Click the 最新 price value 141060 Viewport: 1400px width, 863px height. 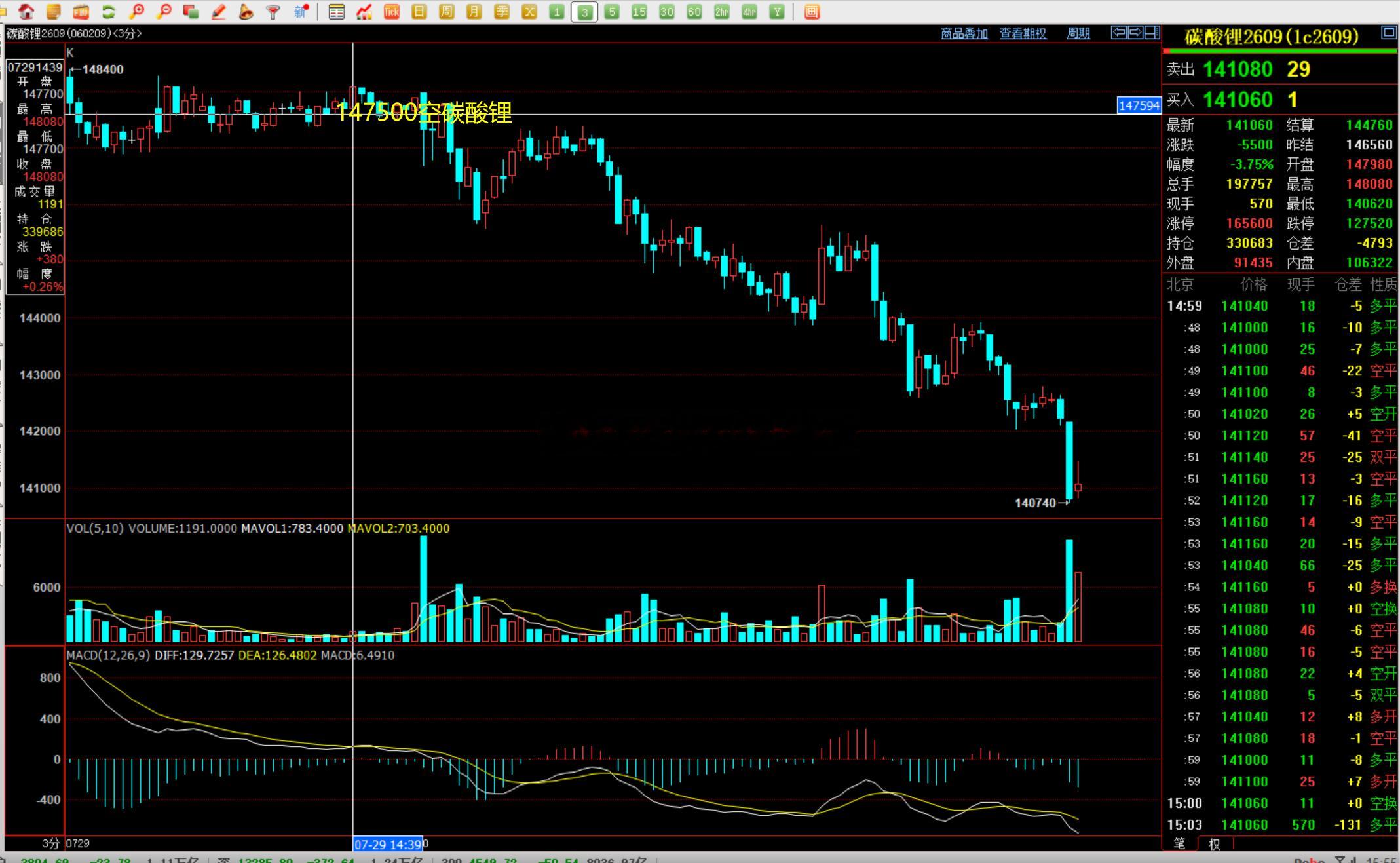tap(1249, 125)
